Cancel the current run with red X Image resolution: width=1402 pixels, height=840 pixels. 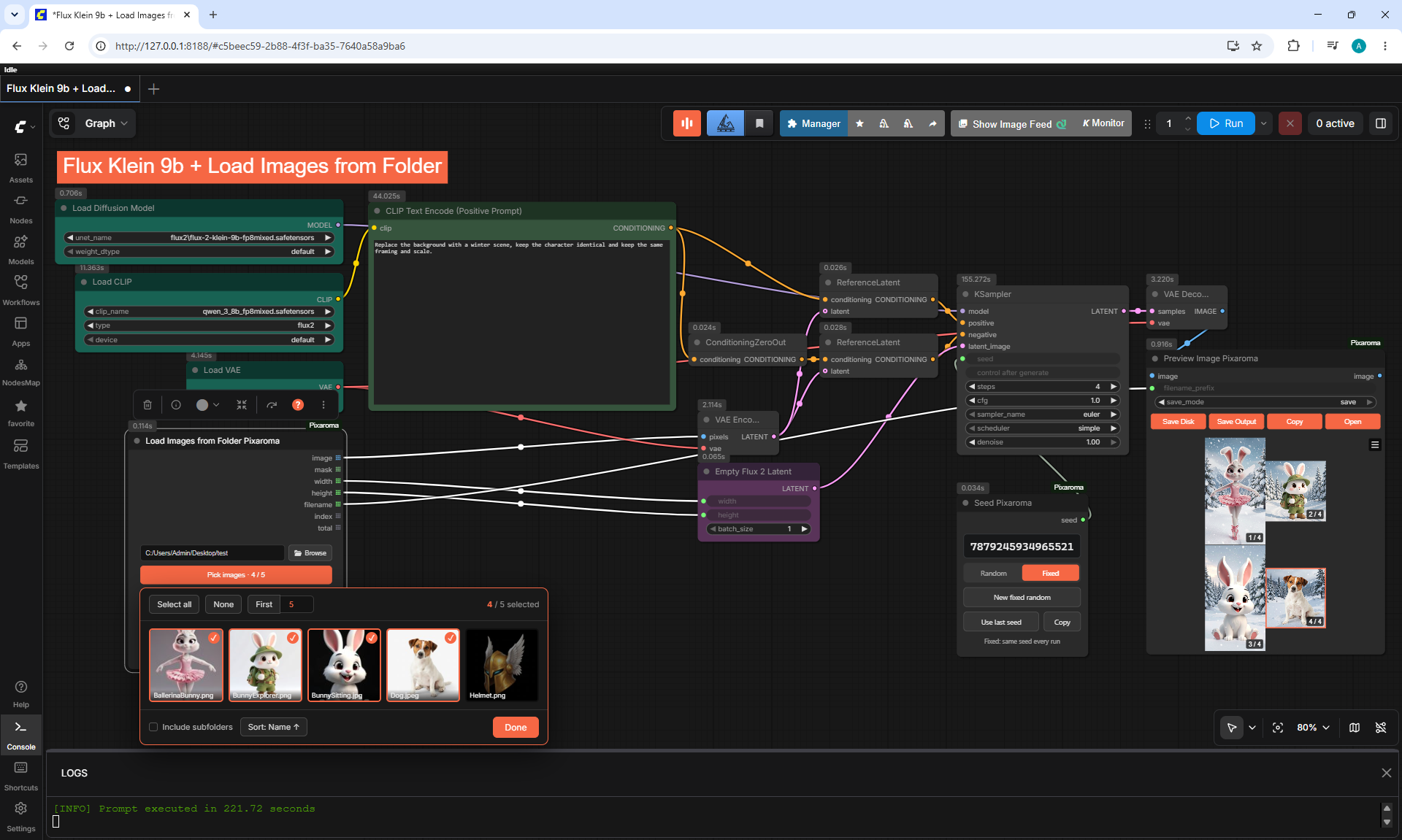1290,123
